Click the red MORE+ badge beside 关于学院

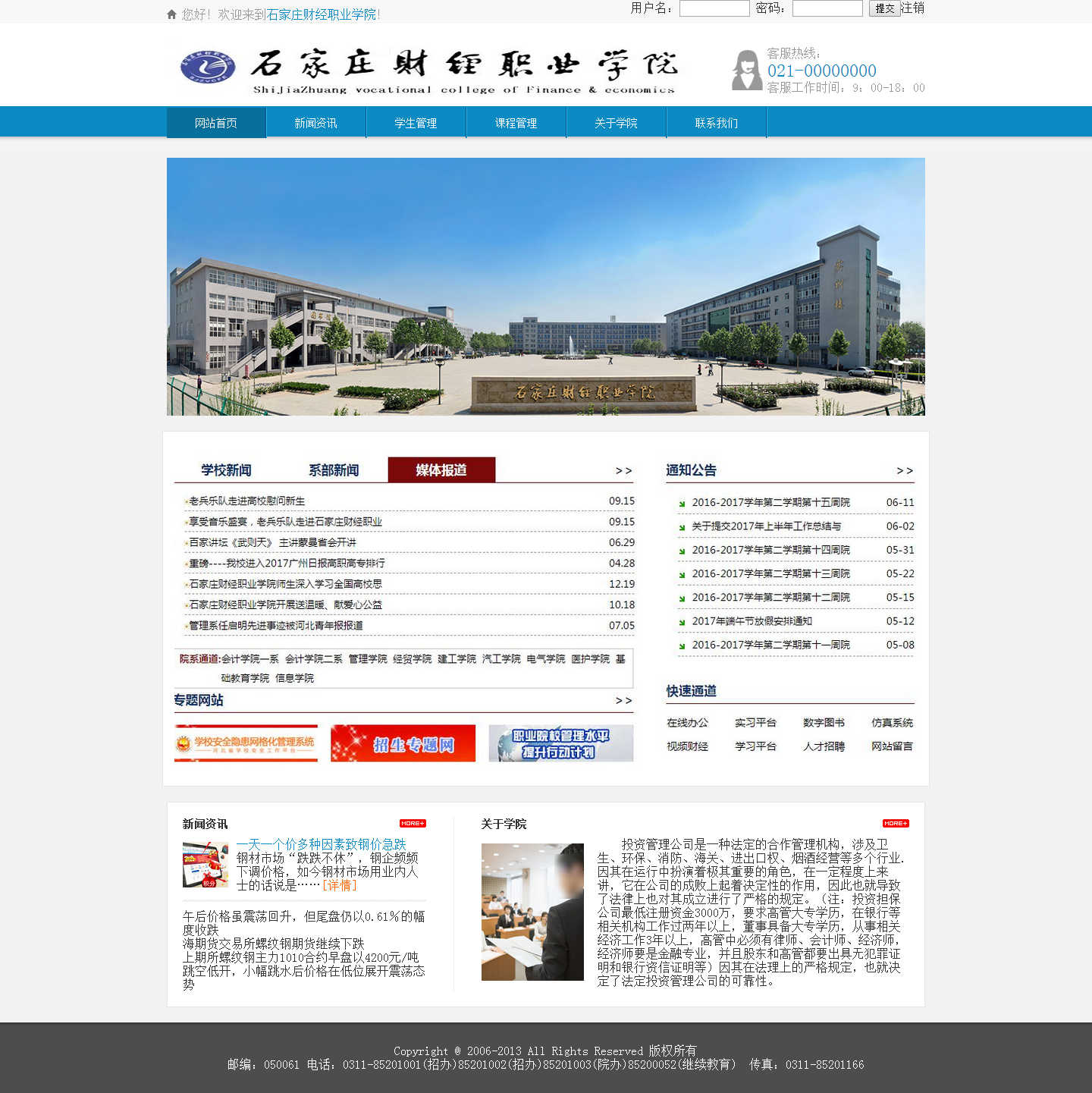(895, 823)
